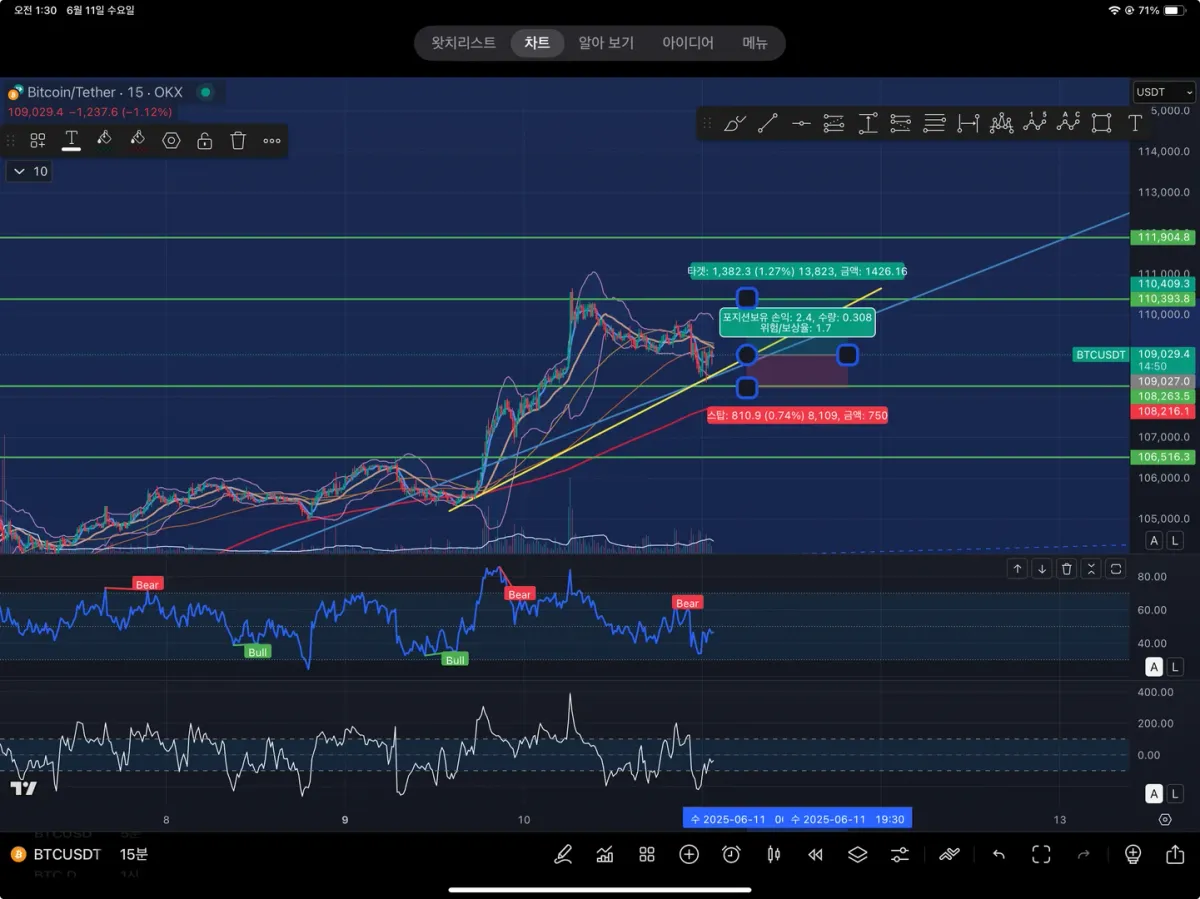Select the brush drawing tool
Image resolution: width=1200 pixels, height=899 pixels.
point(734,124)
